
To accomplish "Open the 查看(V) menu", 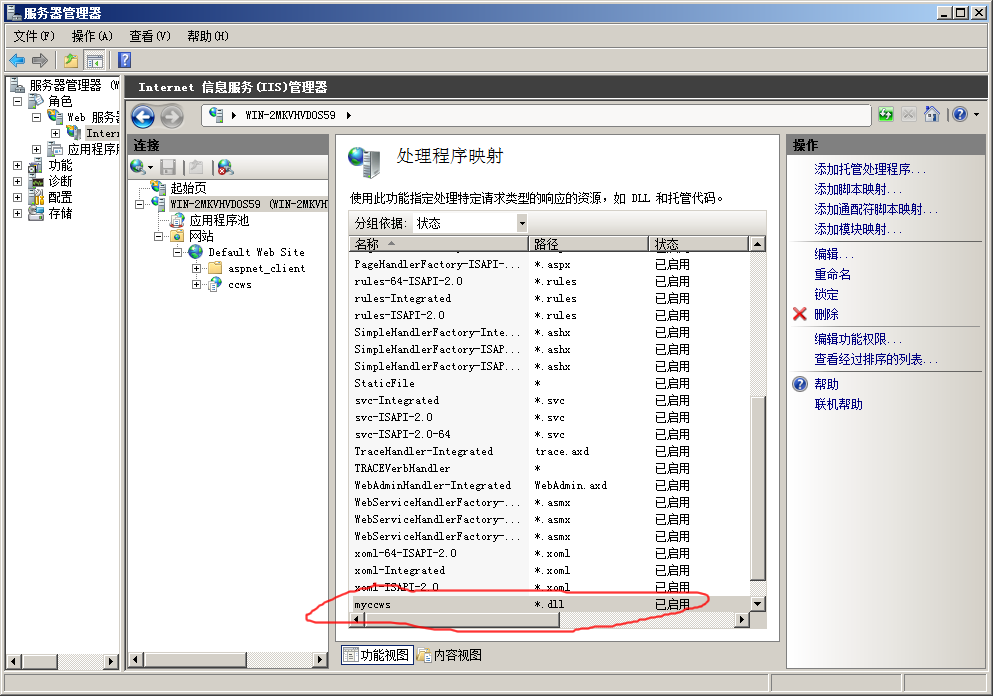I will tap(149, 36).
